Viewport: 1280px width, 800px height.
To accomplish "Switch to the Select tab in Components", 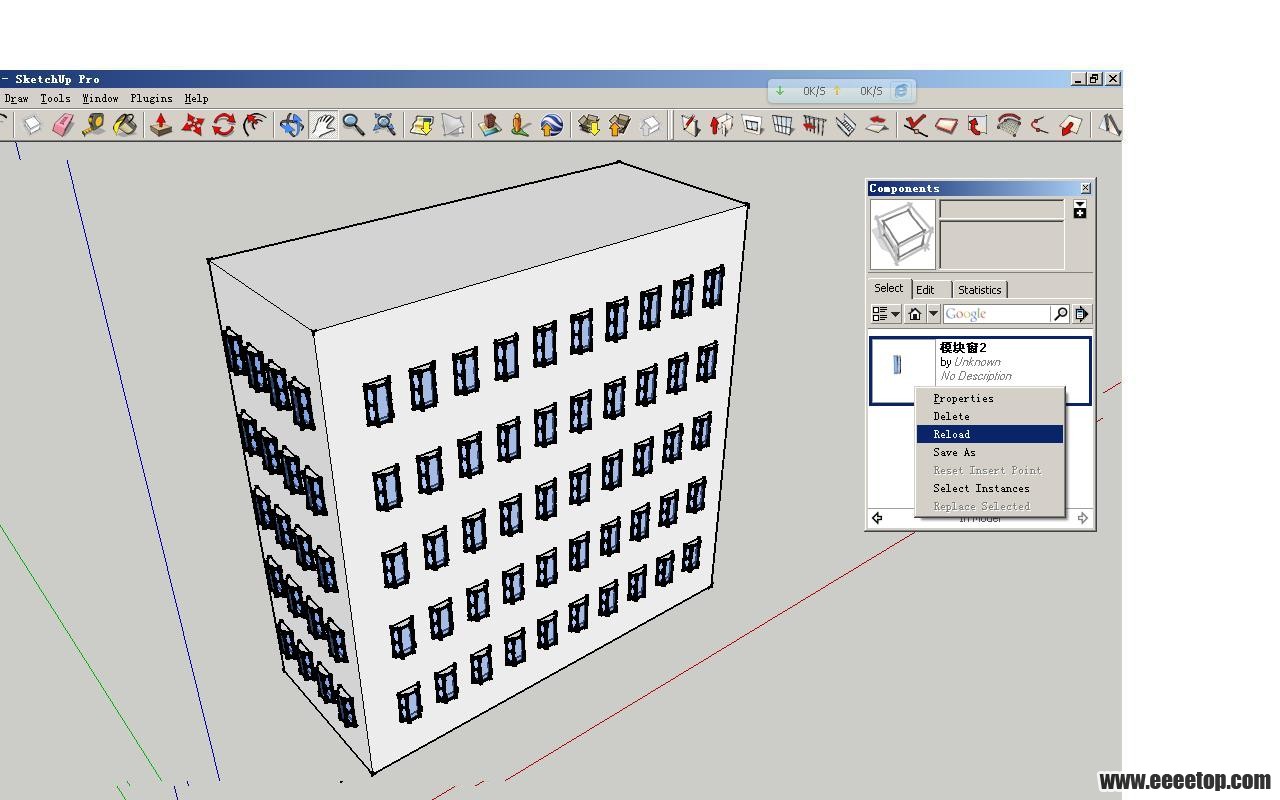I will tap(888, 288).
